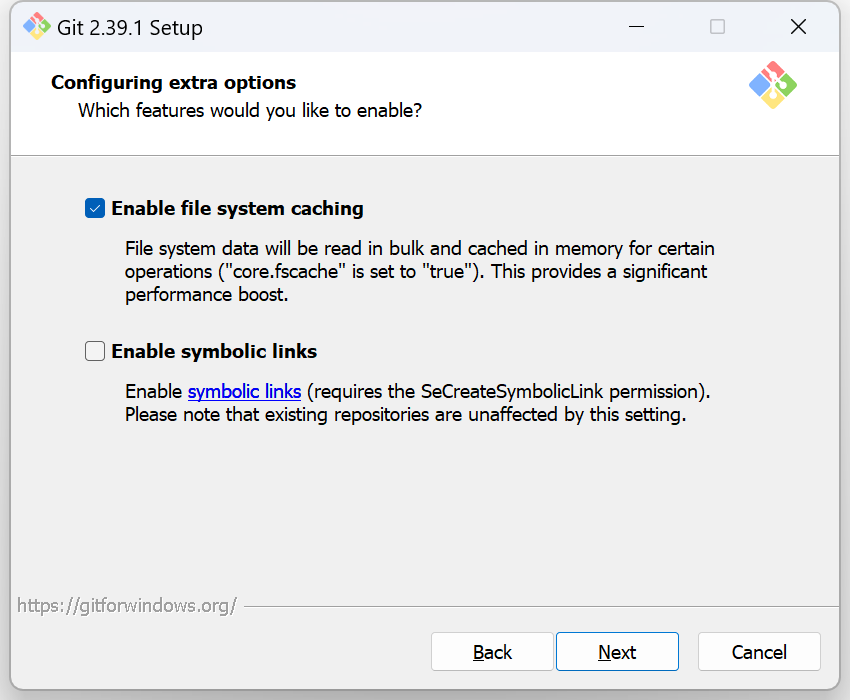Click the gitforwindows.org URL text

click(127, 605)
